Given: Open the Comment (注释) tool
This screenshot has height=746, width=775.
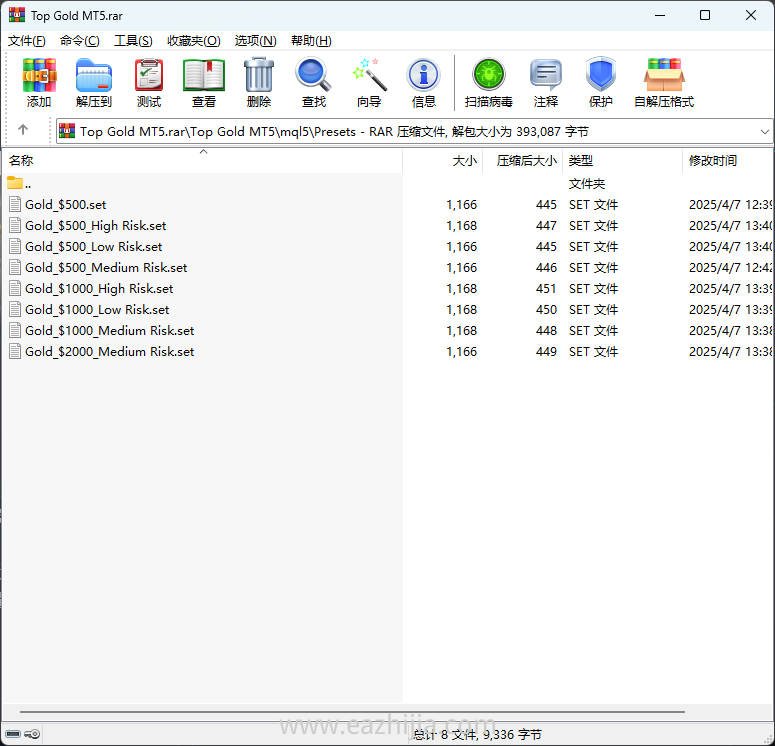Looking at the screenshot, I should tap(546, 83).
